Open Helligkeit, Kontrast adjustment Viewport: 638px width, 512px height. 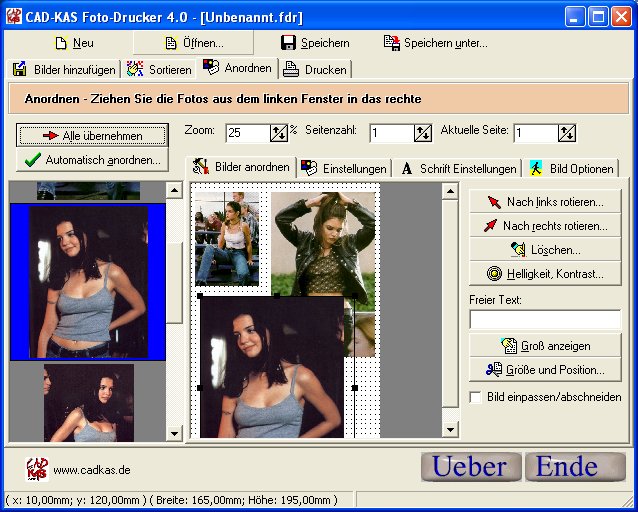(546, 274)
